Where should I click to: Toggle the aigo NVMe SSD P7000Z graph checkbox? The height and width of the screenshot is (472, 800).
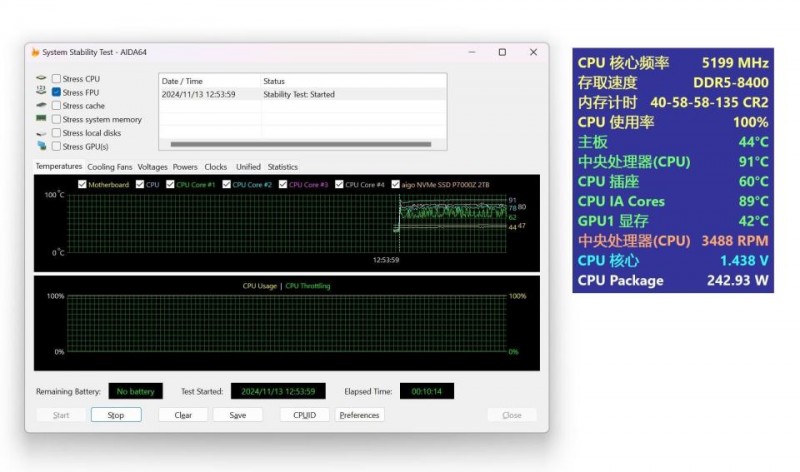395,184
